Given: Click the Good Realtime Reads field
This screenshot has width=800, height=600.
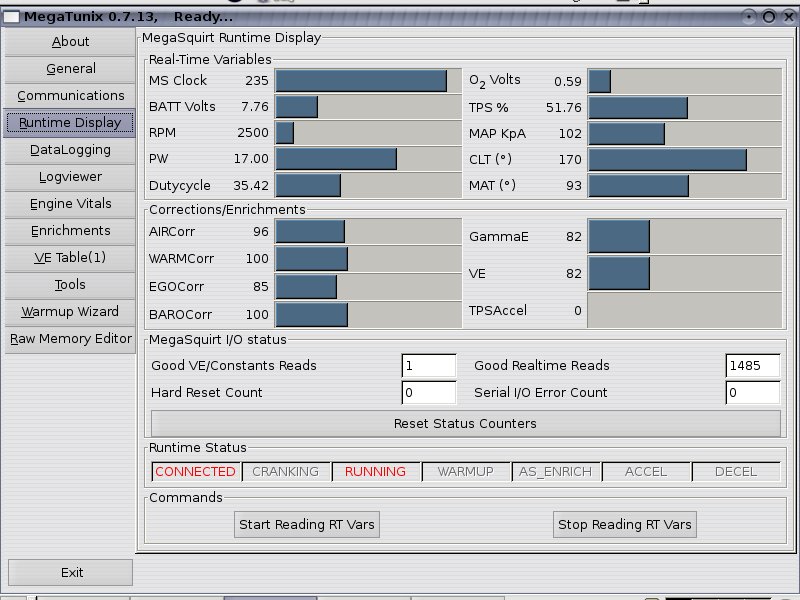Looking at the screenshot, I should tap(753, 366).
